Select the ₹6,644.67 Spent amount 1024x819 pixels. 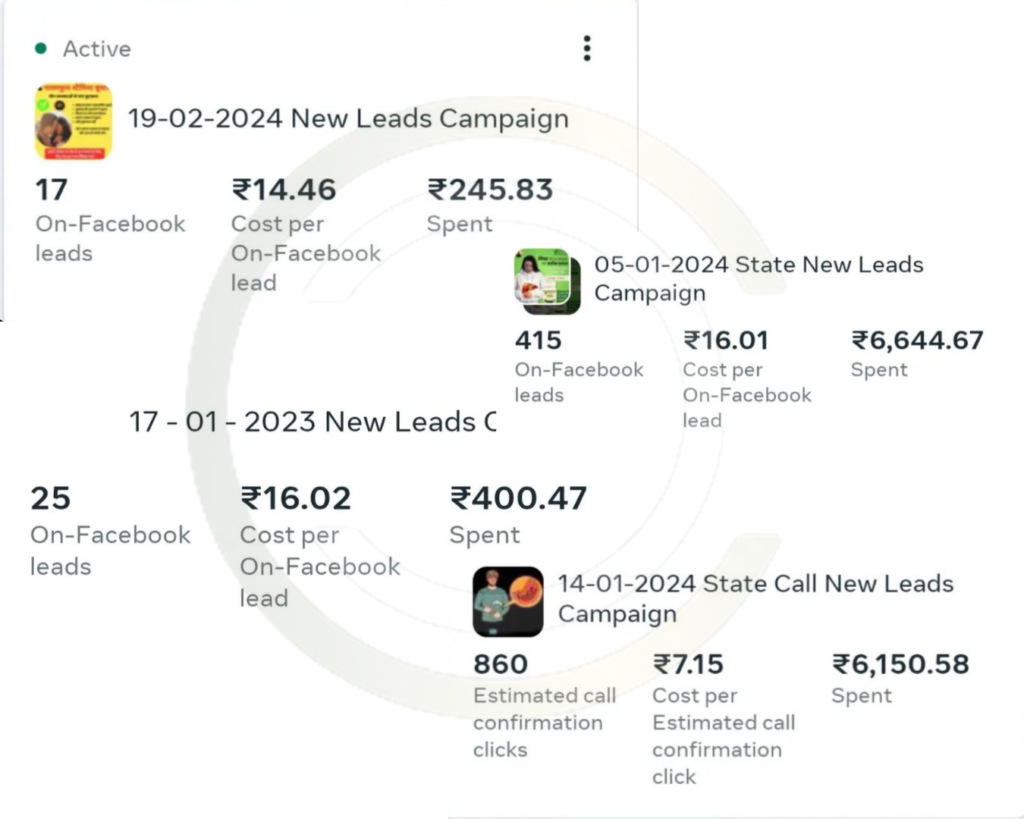(917, 340)
